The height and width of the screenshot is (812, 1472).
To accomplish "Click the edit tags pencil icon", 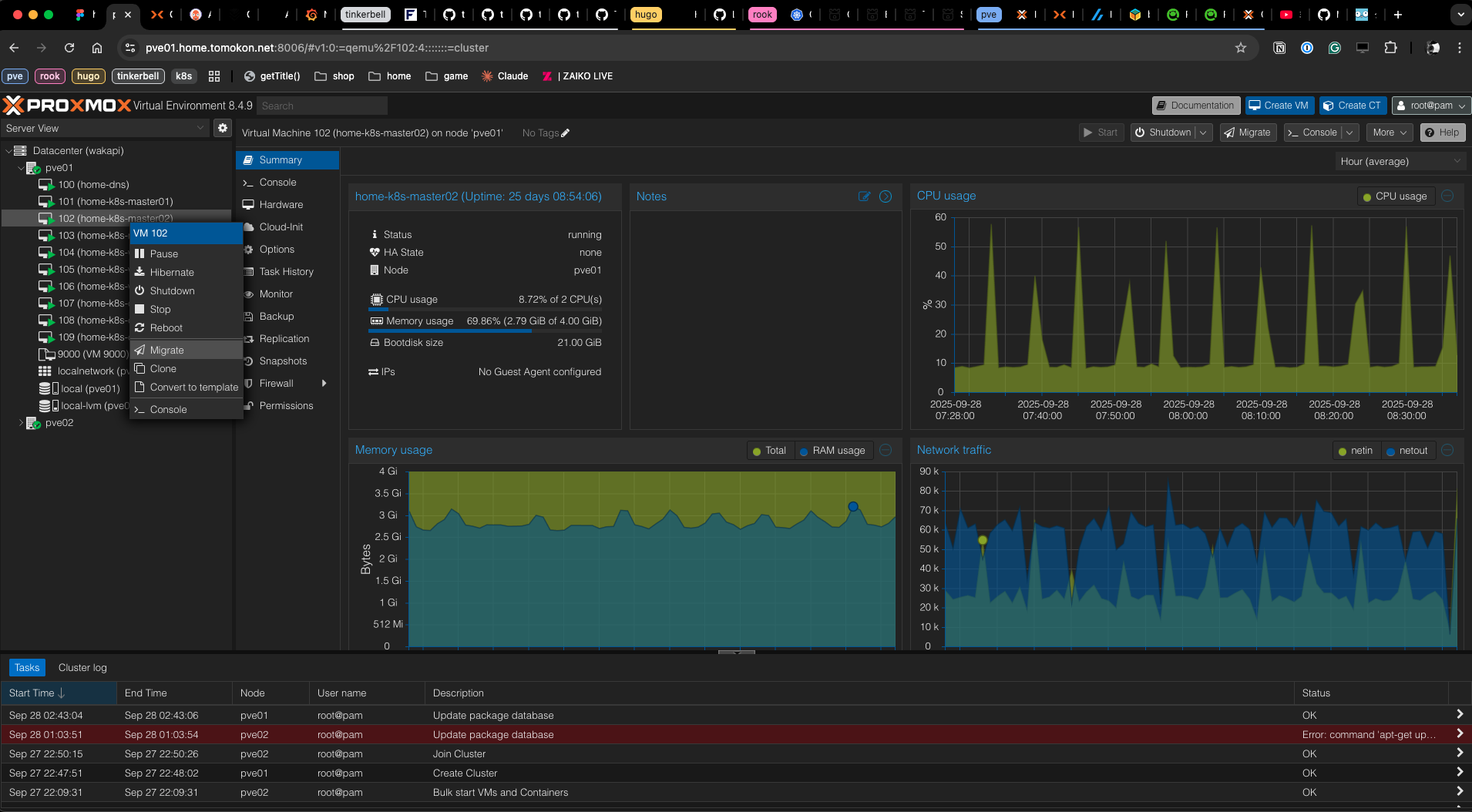I will tap(566, 133).
